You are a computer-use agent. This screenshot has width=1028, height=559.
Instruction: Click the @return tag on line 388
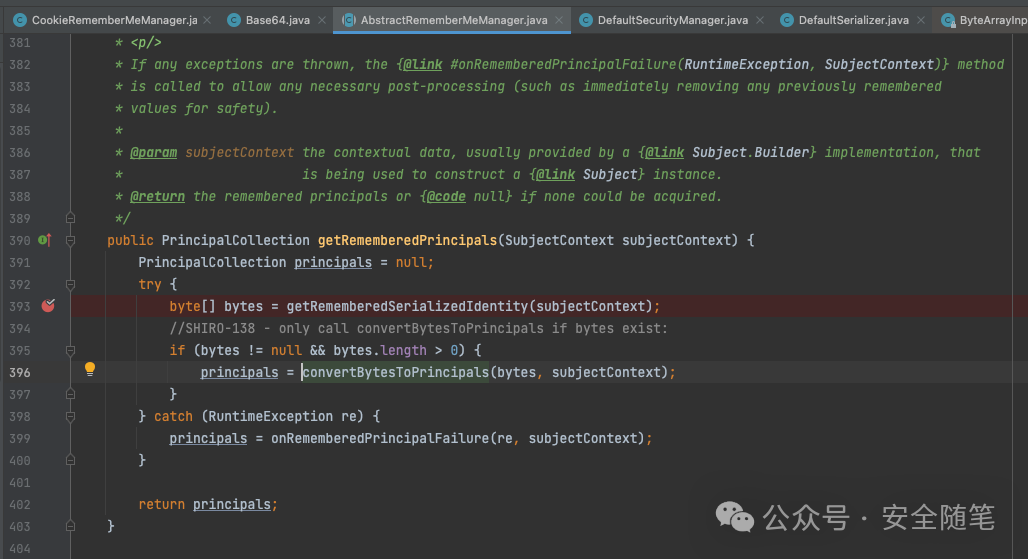pos(157,196)
